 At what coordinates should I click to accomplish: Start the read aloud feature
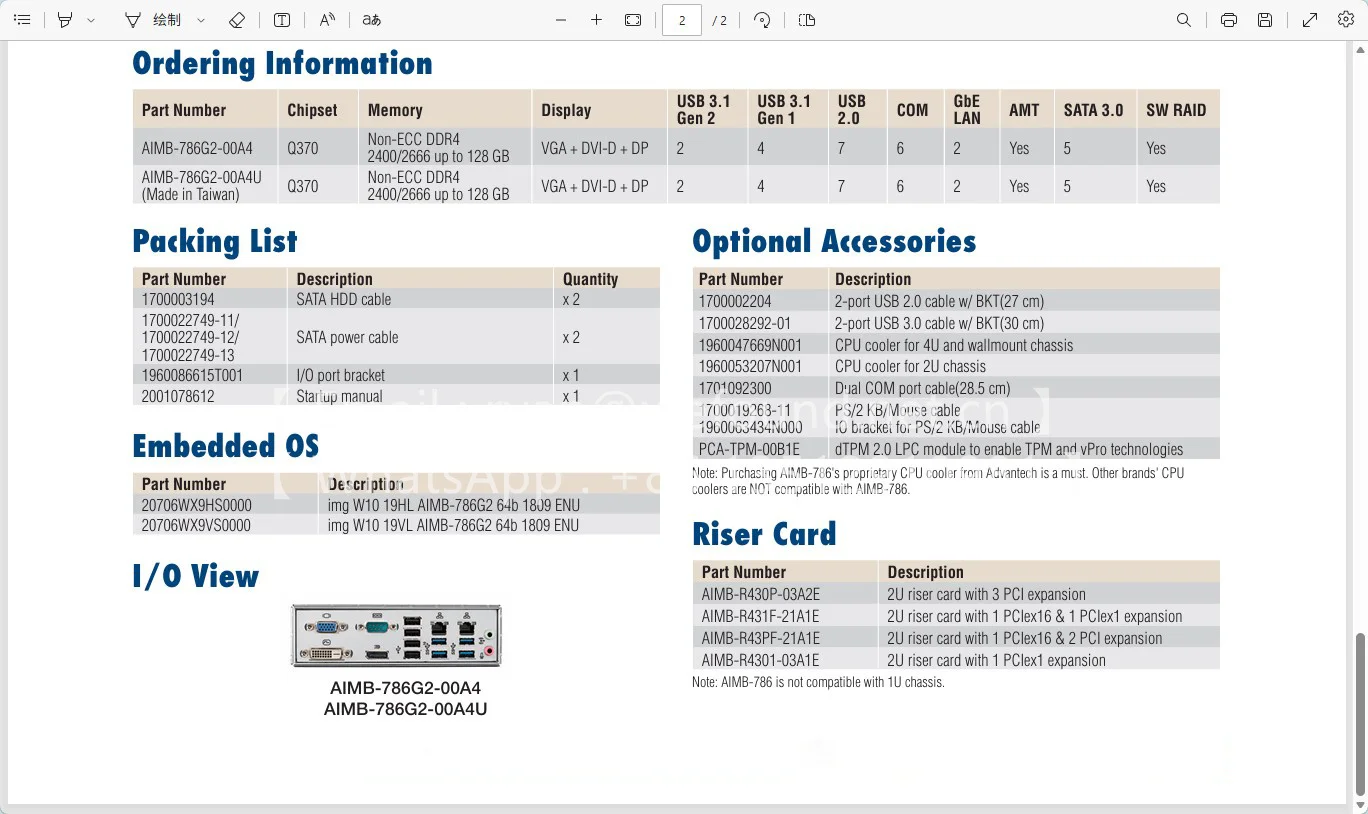click(x=327, y=20)
